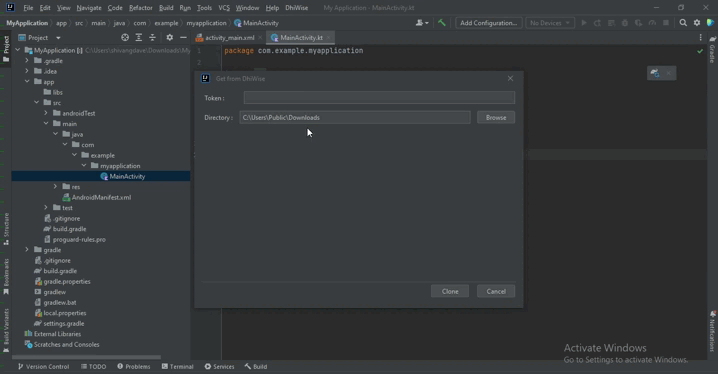Expand the test folder
Viewport: 718px width, 374px height.
click(46, 208)
